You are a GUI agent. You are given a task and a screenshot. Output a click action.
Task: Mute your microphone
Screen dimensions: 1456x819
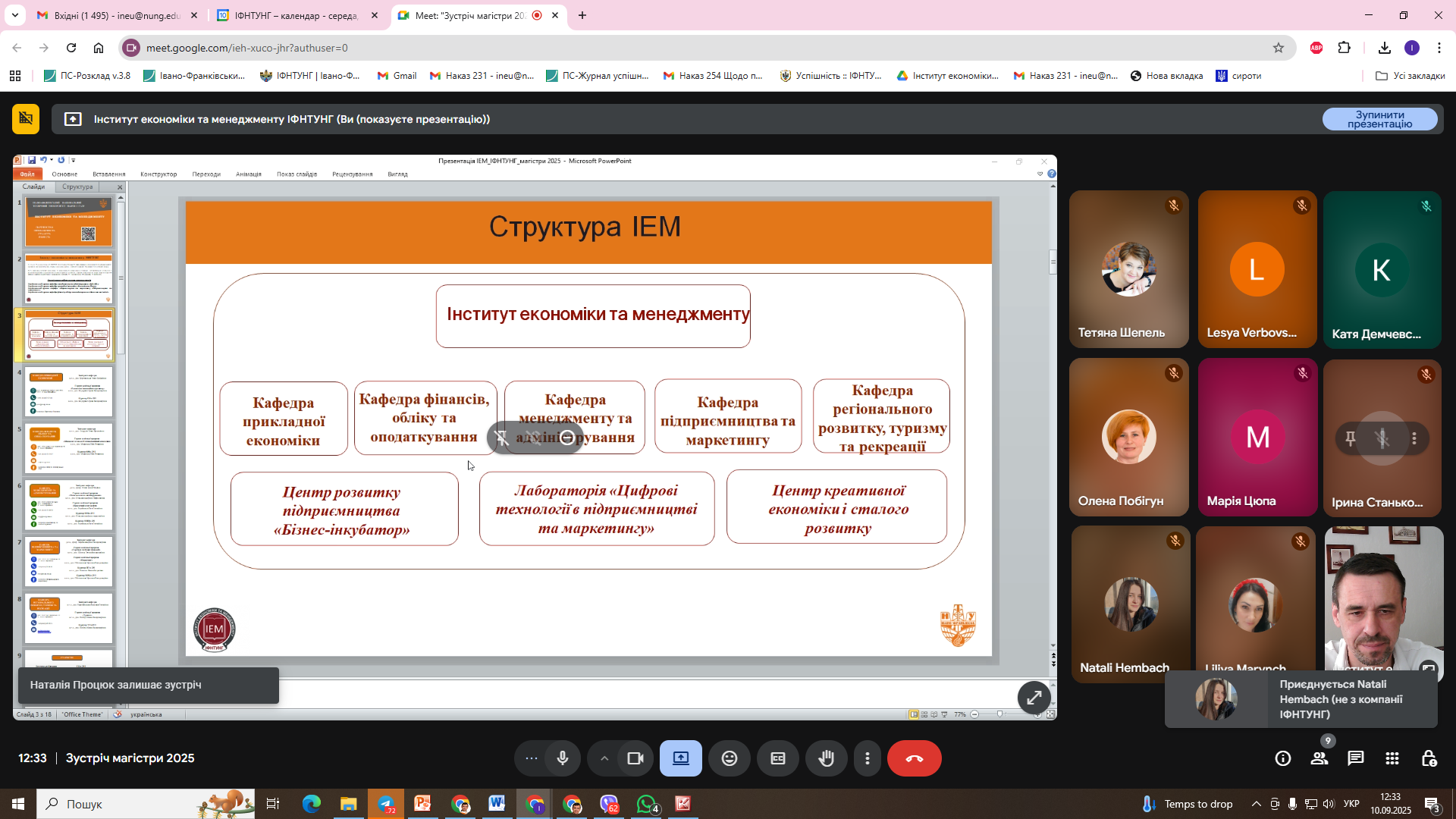pos(563,758)
